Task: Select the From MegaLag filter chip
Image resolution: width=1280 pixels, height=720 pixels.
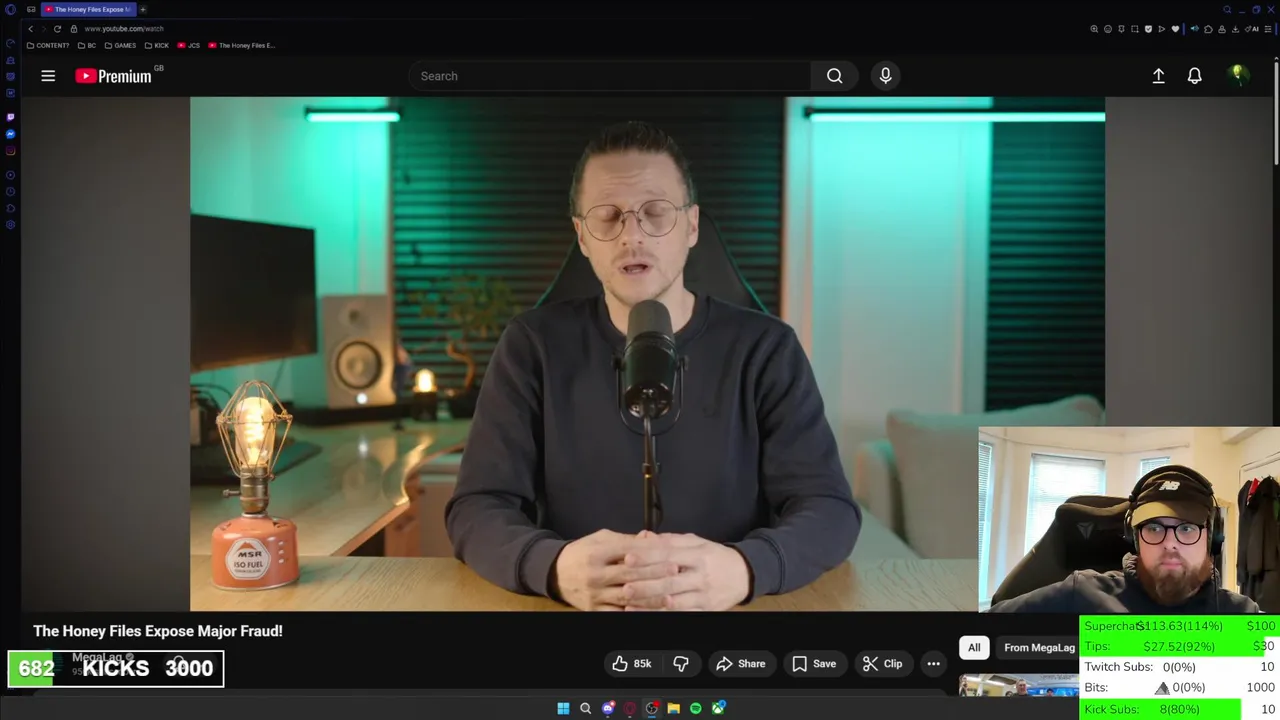Action: pyautogui.click(x=1039, y=648)
